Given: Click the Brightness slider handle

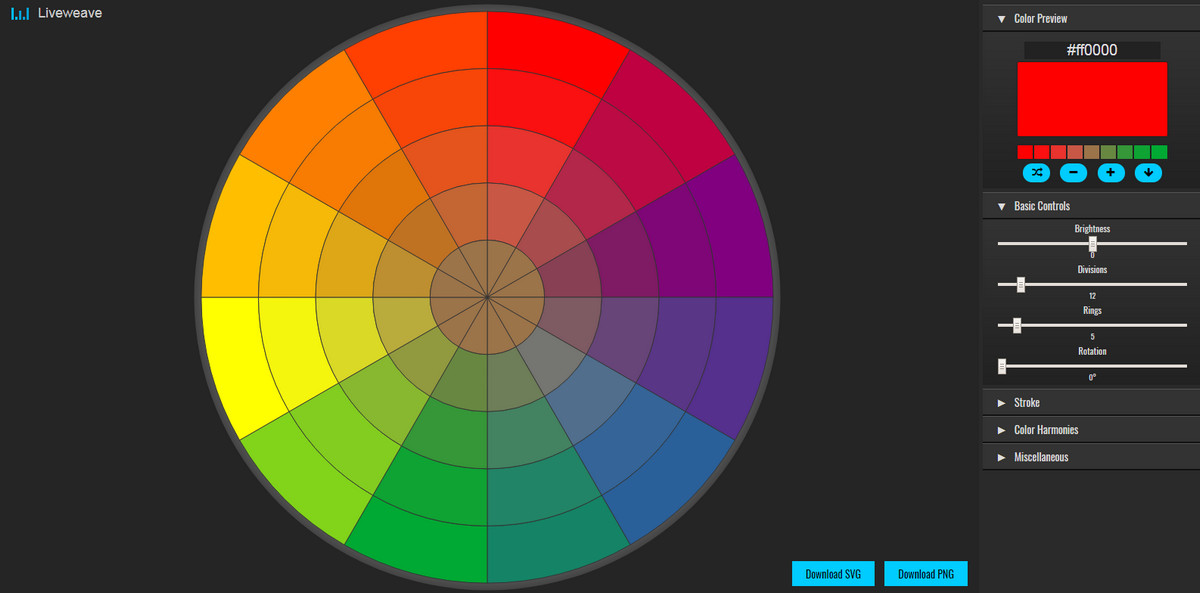Looking at the screenshot, I should click(x=1093, y=243).
